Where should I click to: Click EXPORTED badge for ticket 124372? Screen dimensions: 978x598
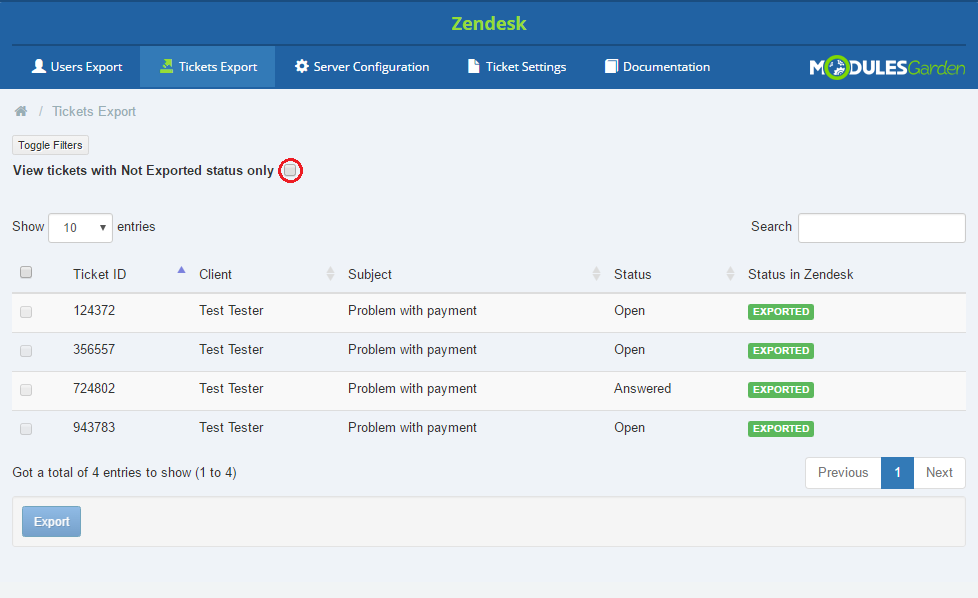click(781, 312)
